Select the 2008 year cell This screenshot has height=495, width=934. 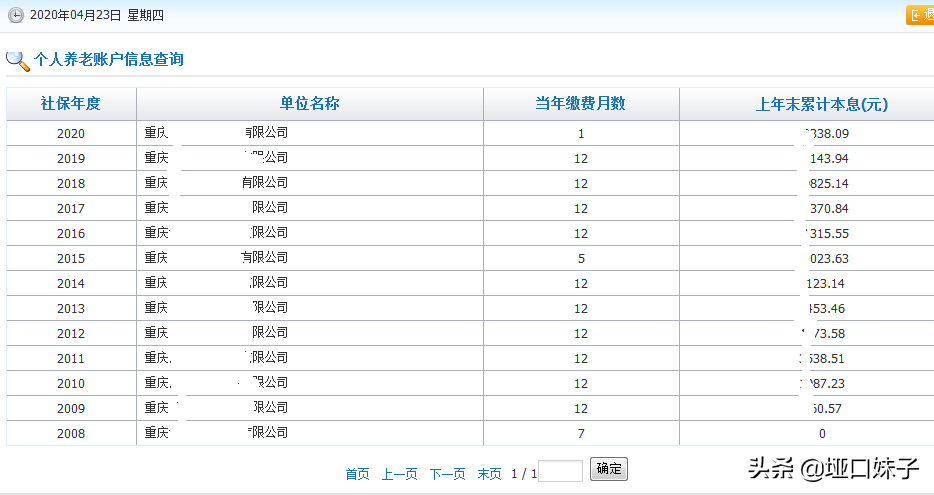71,434
